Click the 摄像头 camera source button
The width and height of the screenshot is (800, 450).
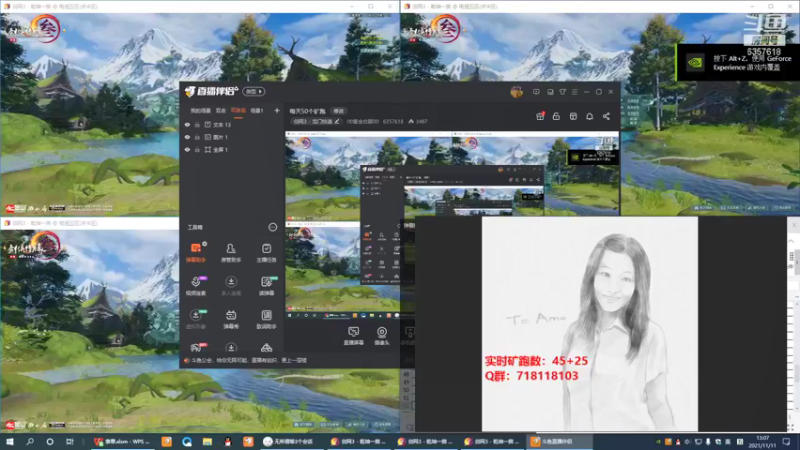coord(382,336)
